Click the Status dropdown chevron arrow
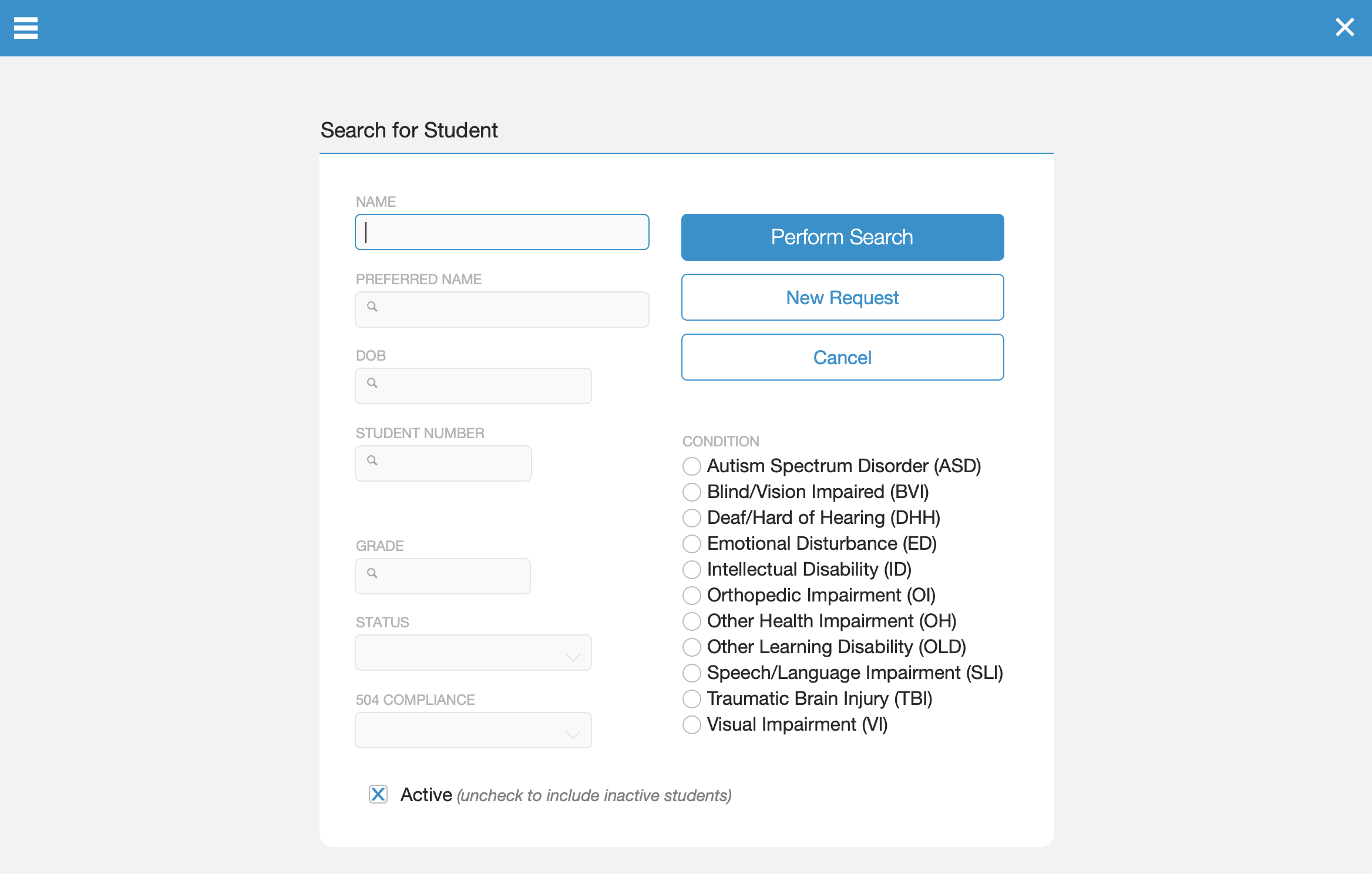The image size is (1372, 874). click(x=573, y=657)
